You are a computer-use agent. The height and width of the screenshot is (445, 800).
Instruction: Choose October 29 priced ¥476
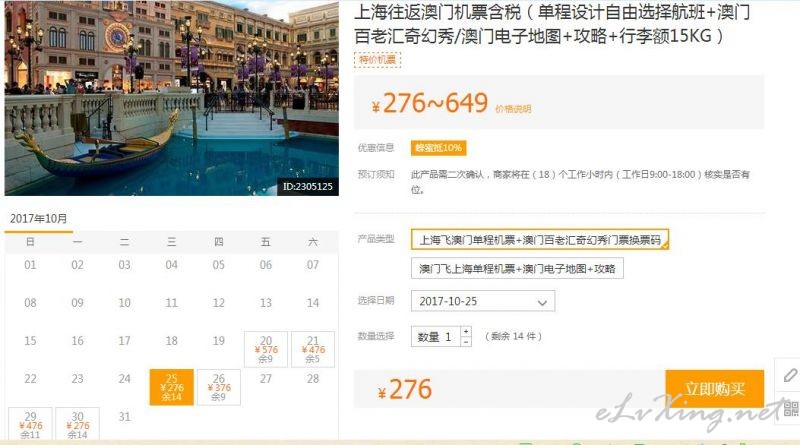tap(30, 424)
